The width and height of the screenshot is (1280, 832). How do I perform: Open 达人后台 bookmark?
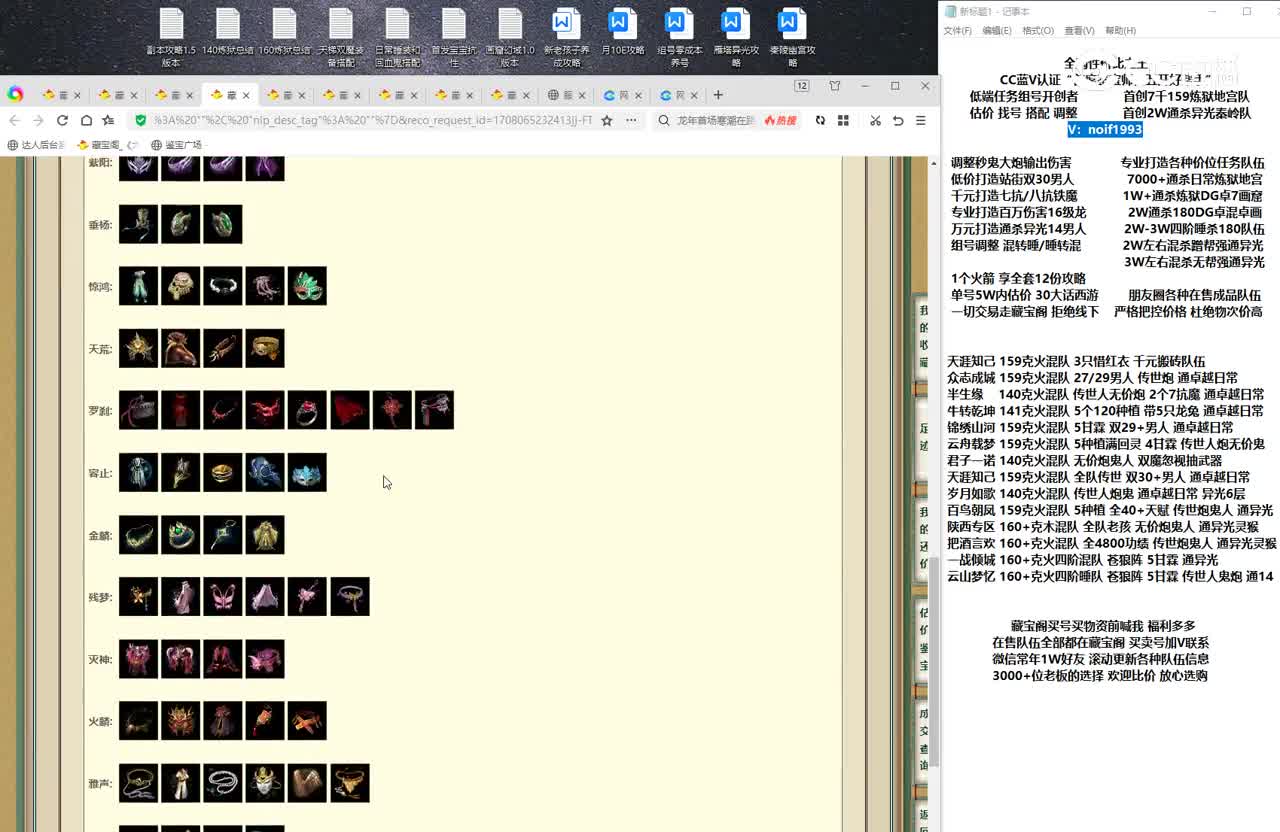point(35,145)
